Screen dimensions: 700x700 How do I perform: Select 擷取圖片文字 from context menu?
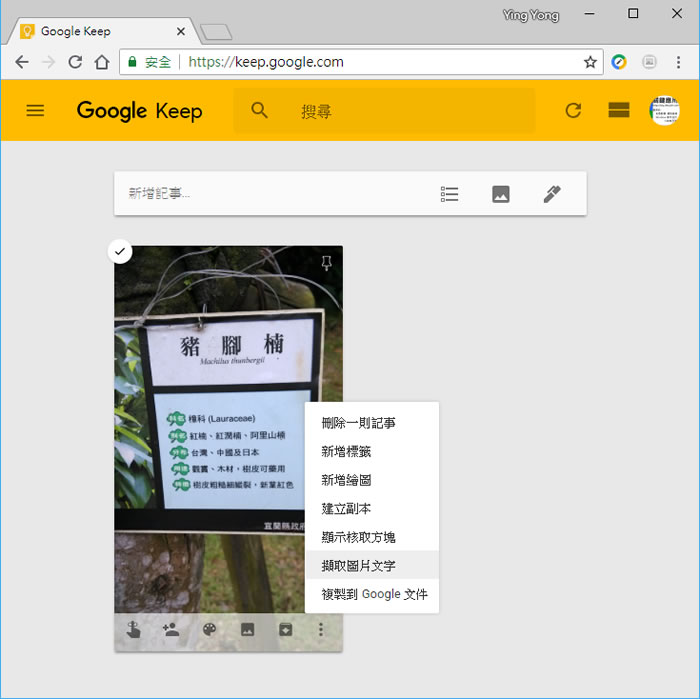tap(358, 565)
